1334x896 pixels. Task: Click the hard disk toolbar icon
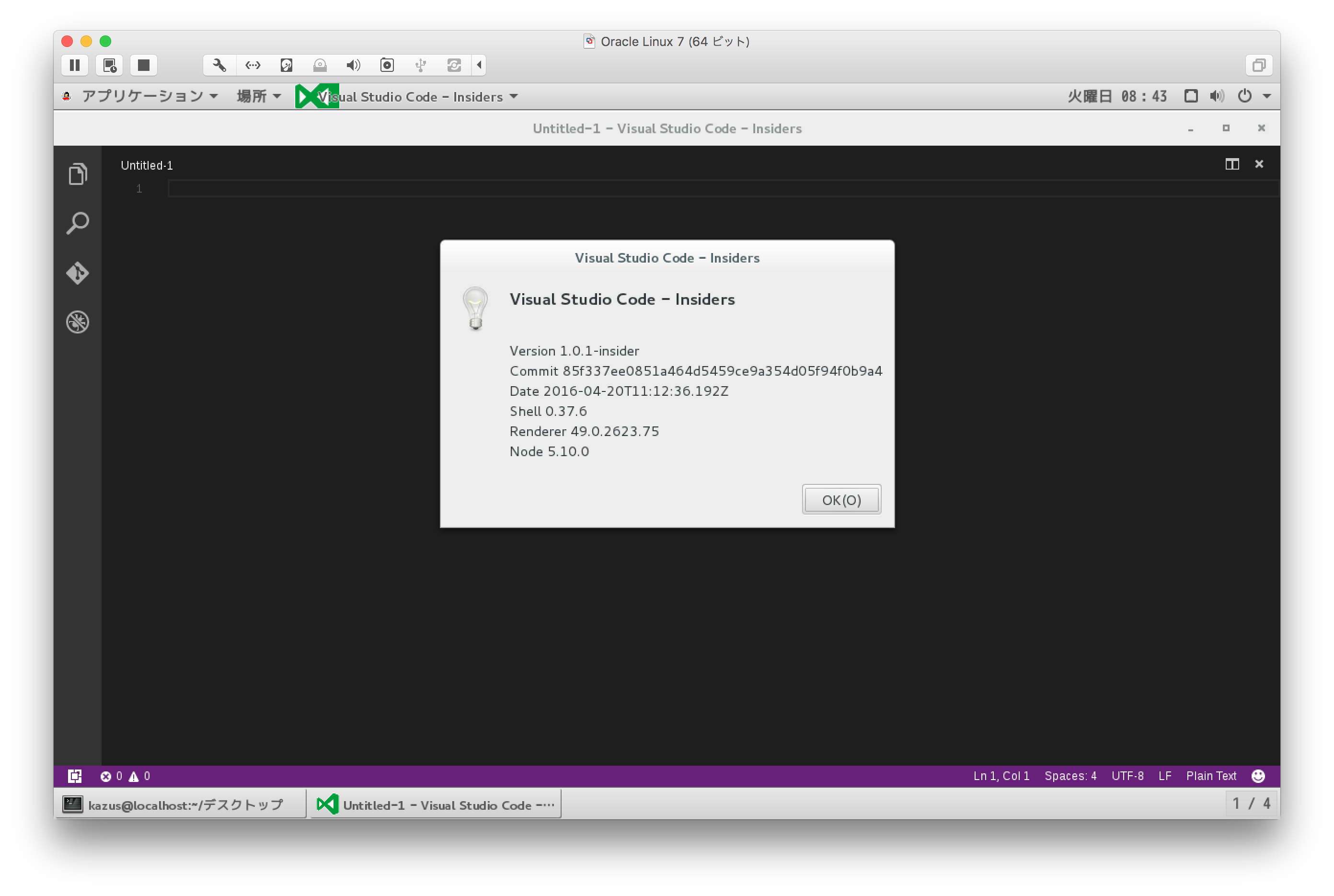pos(286,65)
